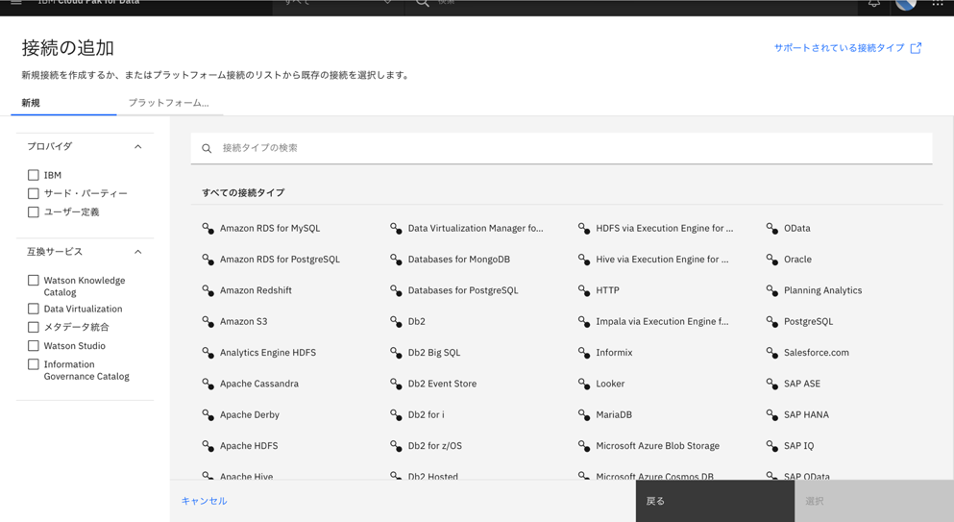This screenshot has height=522, width=954.
Task: Check the メタデータ統合 checkbox
Action: click(x=33, y=327)
